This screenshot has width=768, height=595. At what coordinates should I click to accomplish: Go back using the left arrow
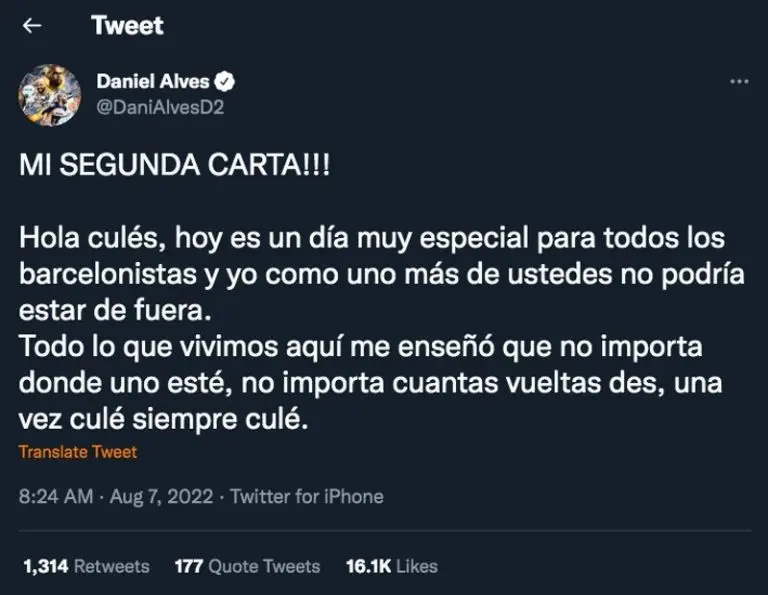click(x=32, y=27)
